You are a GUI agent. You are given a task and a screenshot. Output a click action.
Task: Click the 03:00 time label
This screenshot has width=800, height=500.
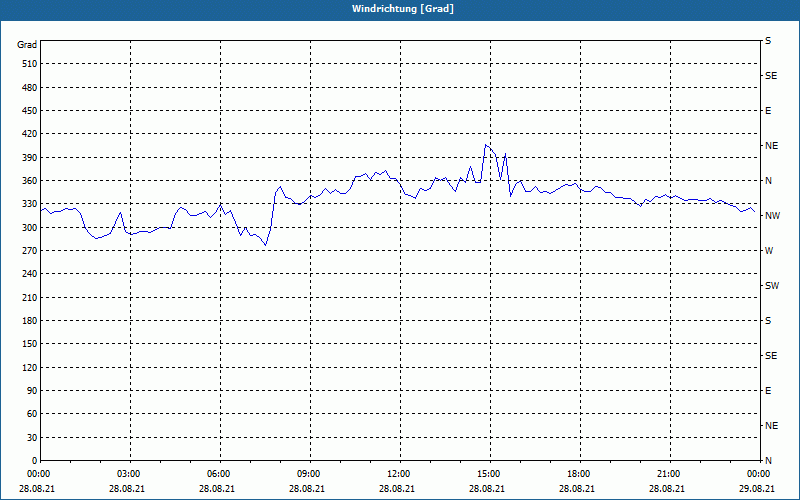tap(128, 474)
